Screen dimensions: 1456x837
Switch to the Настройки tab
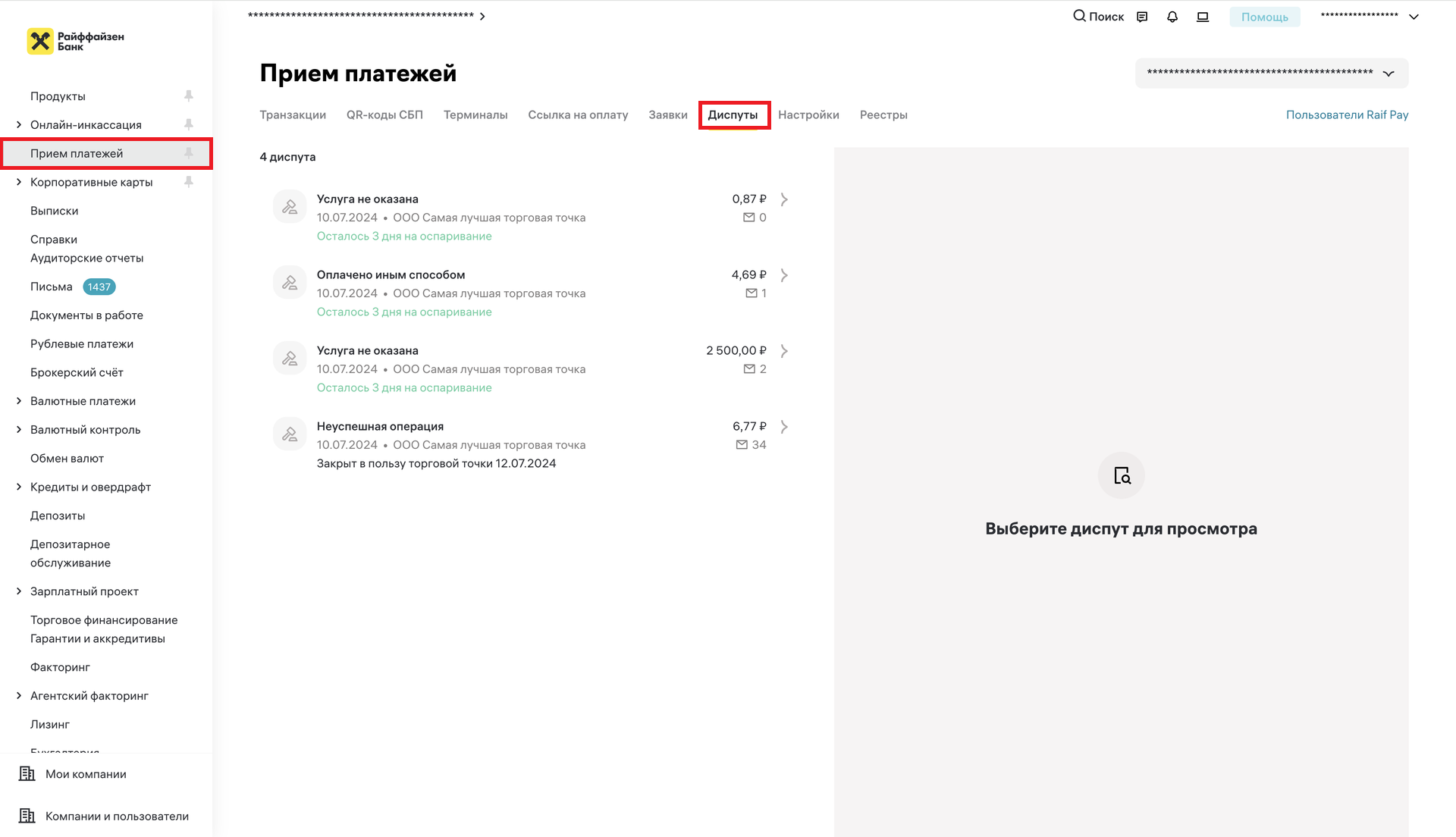click(x=808, y=115)
